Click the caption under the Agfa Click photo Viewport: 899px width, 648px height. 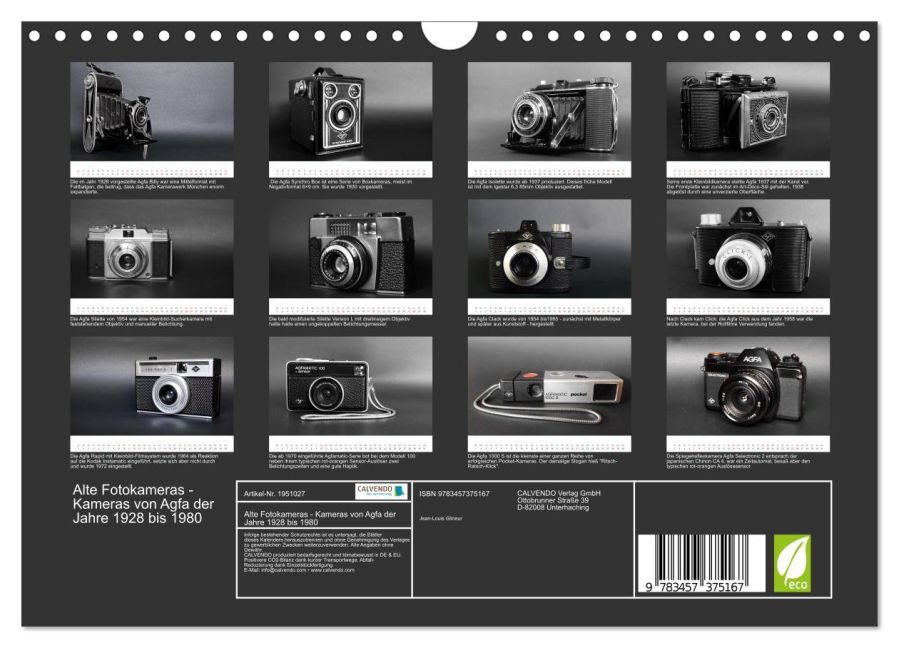pyautogui.click(x=740, y=322)
